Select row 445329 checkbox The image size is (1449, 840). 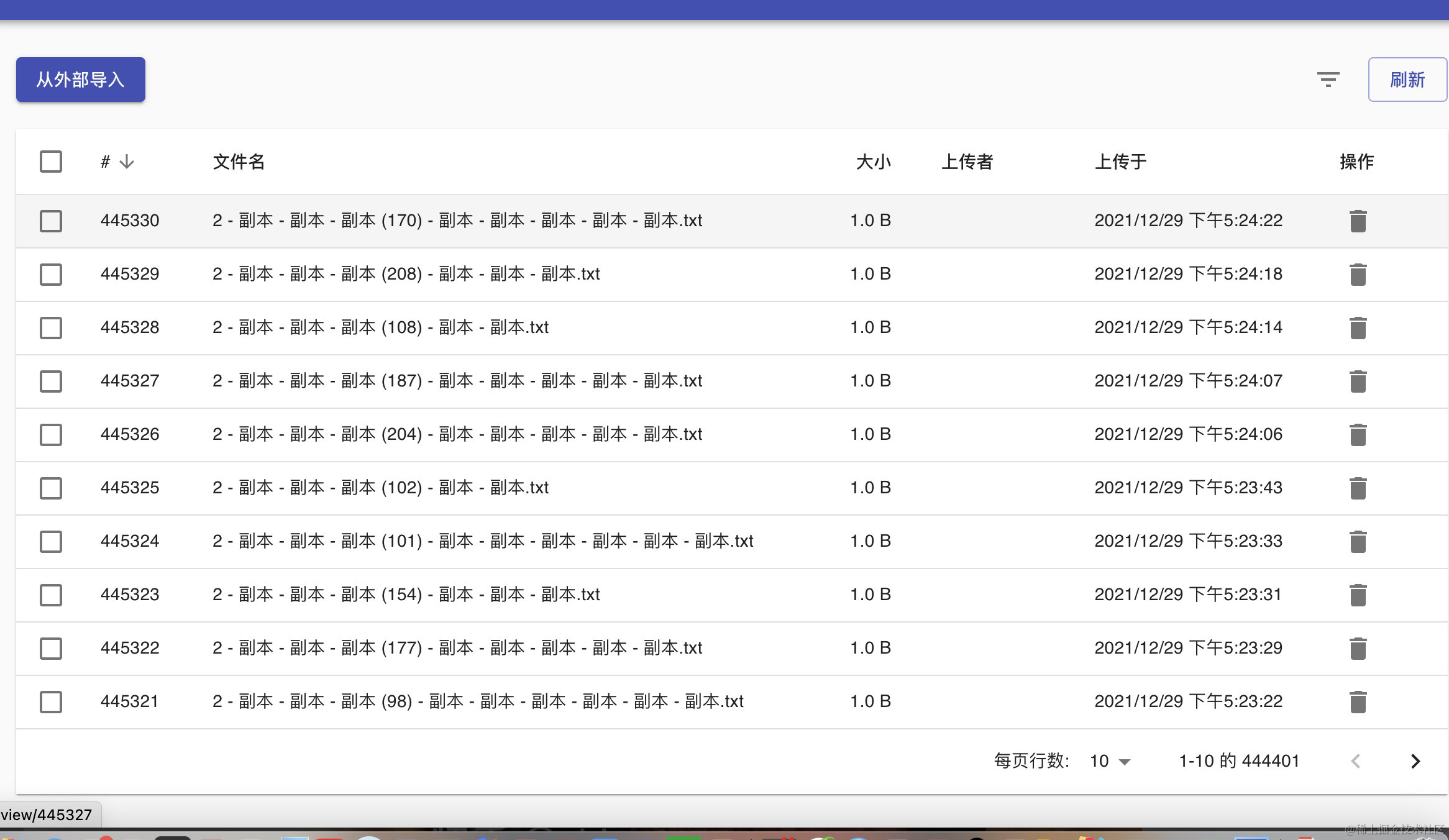pos(51,274)
